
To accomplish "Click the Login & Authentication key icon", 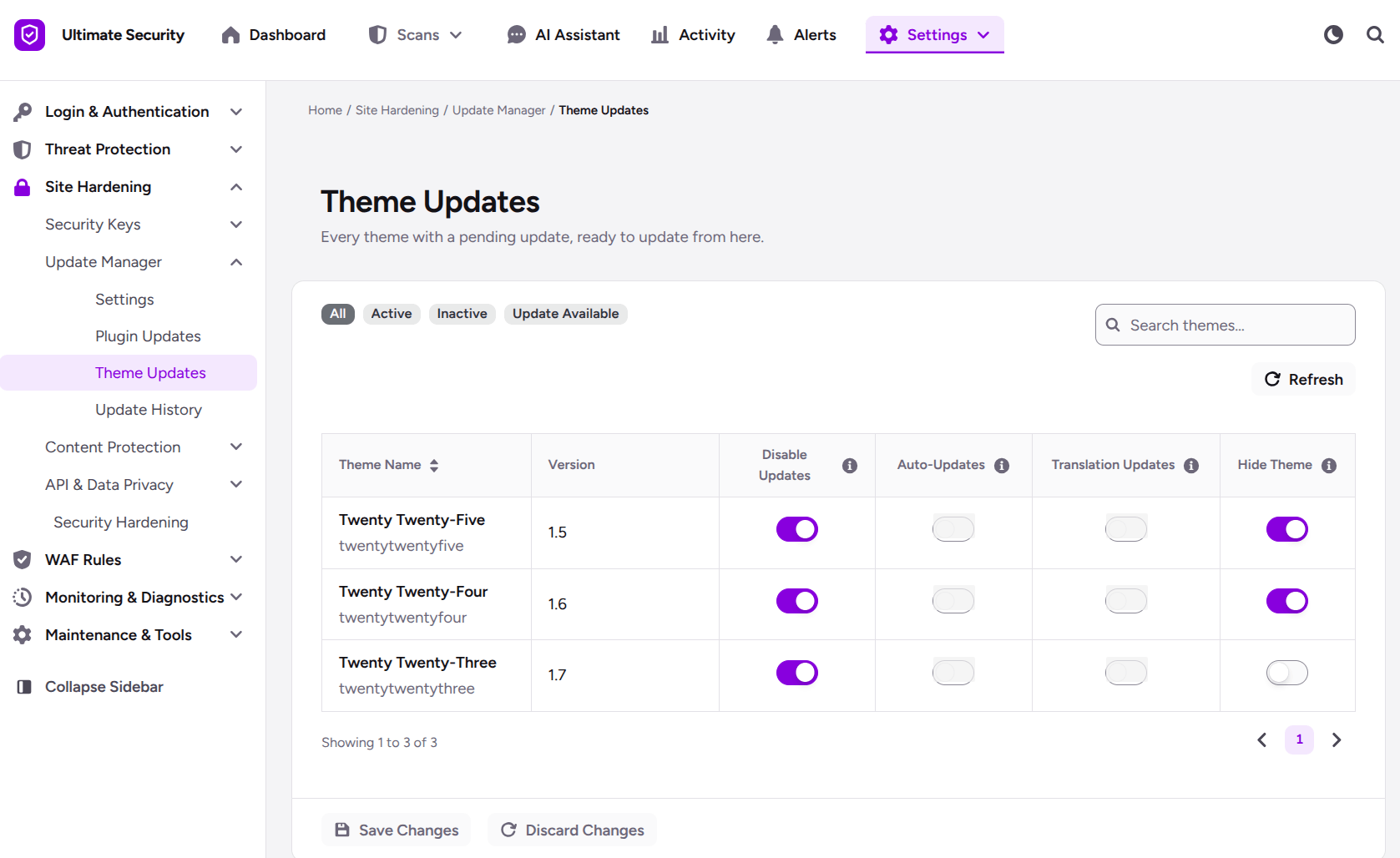I will [23, 112].
